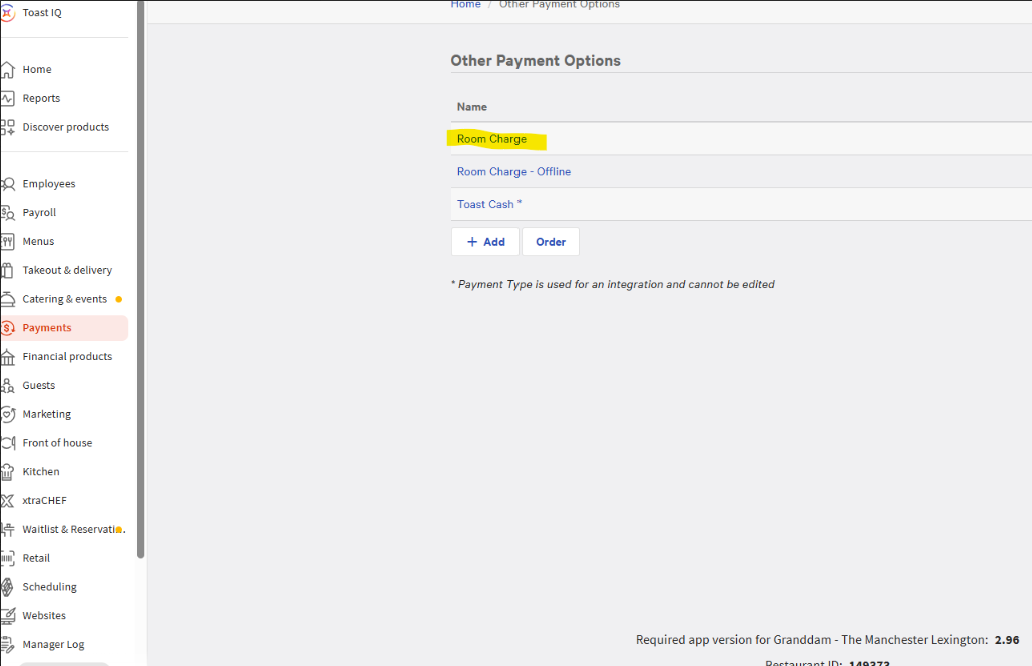Click the Home house icon in sidebar
Screen dimensions: 1032x666
[x=7, y=69]
